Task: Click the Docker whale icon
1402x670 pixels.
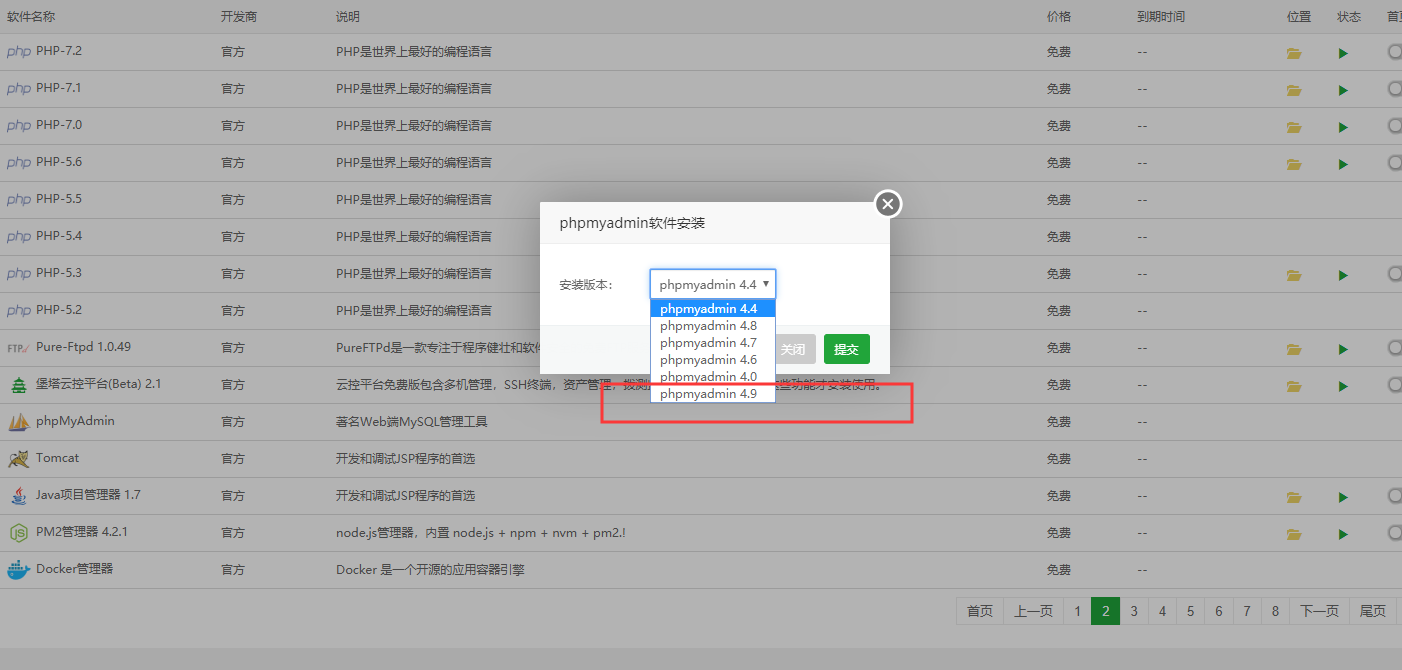Action: click(x=18, y=570)
